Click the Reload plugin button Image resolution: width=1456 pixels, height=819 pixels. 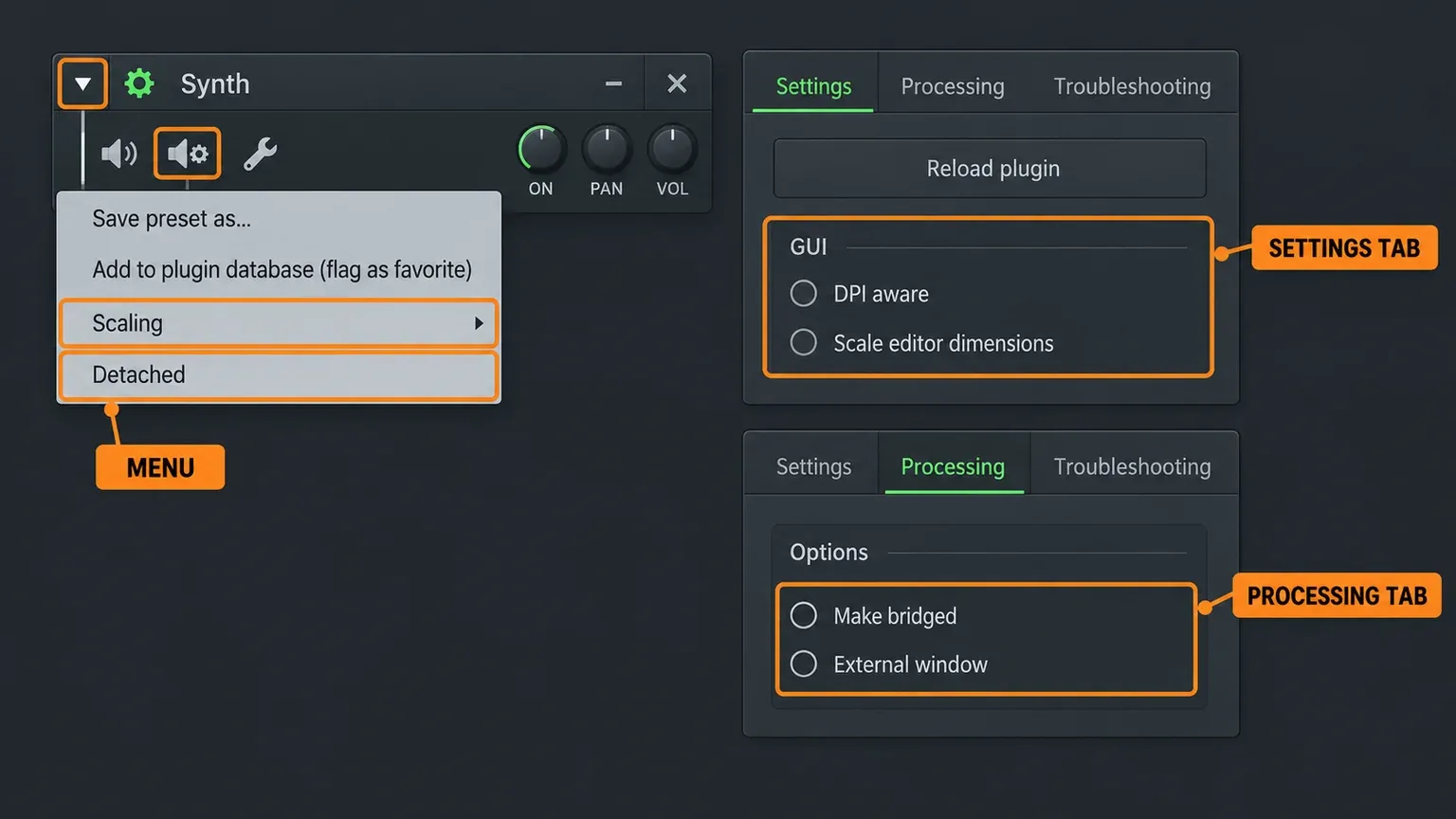991,169
